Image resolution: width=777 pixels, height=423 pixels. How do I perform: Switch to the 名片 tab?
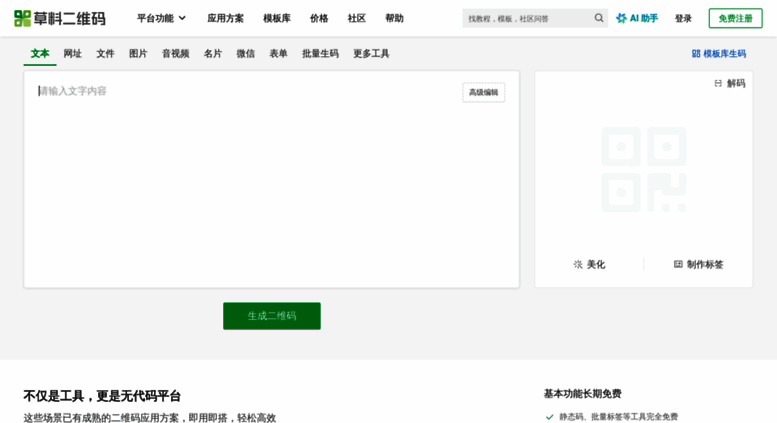pyautogui.click(x=213, y=53)
